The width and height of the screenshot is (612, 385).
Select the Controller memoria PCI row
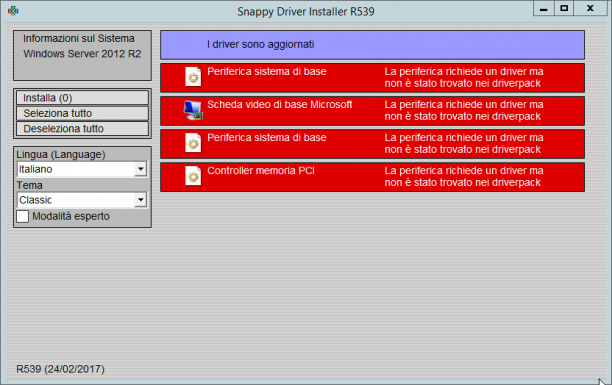(x=372, y=177)
